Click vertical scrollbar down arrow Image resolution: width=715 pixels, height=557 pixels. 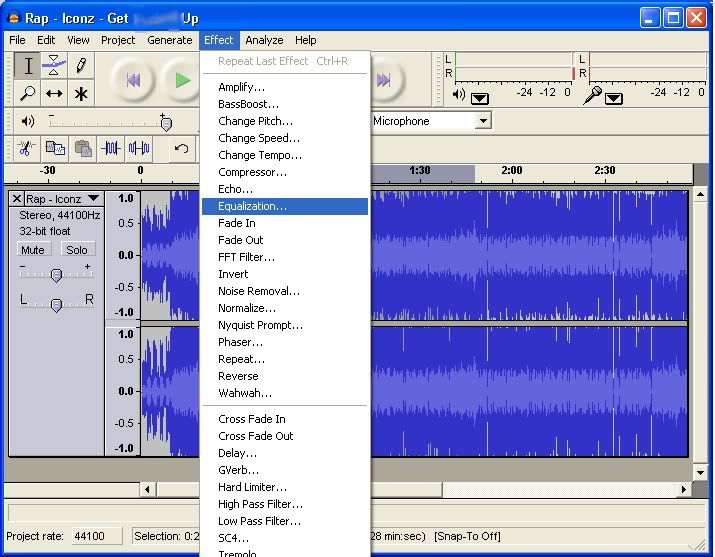point(700,473)
